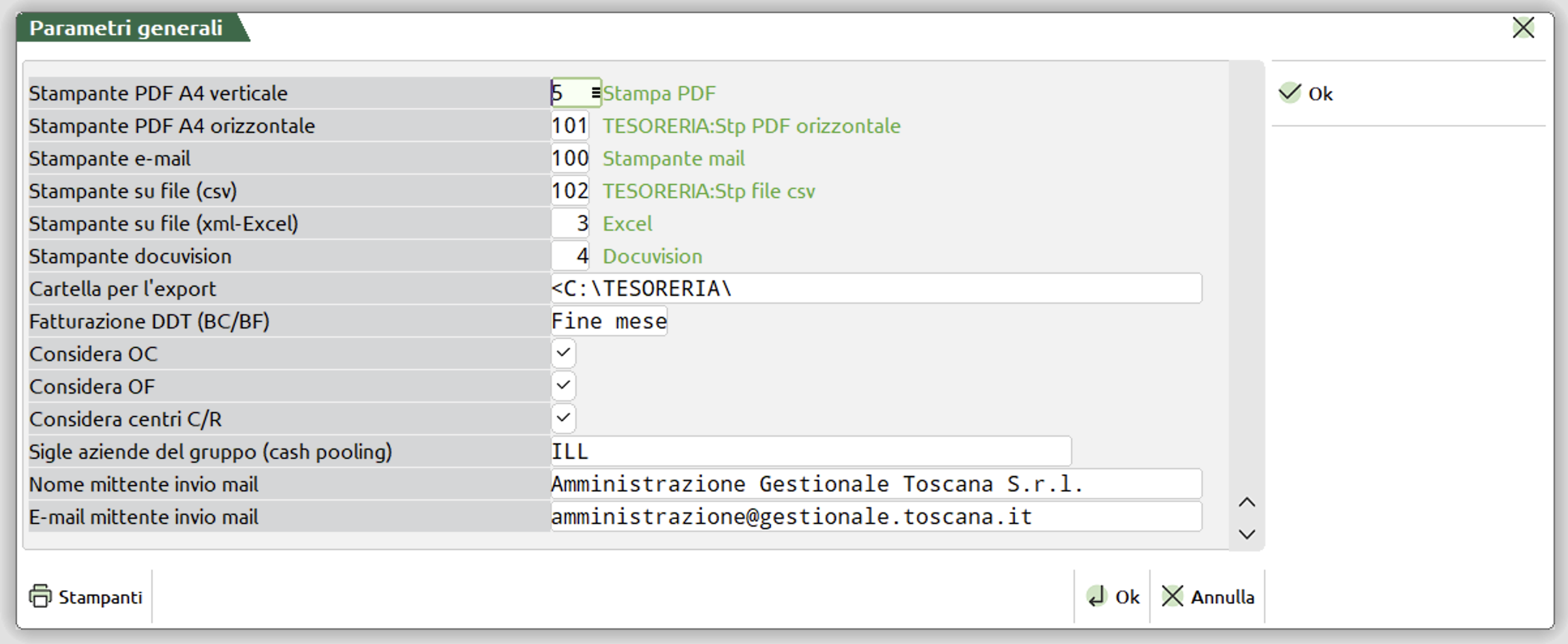
Task: Click the Cartella per l'export path field
Action: (875, 289)
